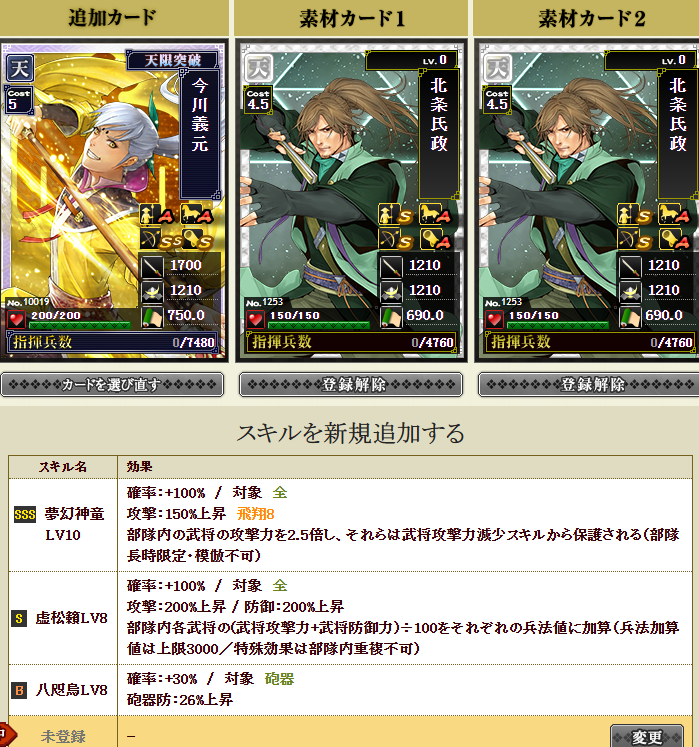Click the 天 rarity icon on 今川義元 card
The width and height of the screenshot is (699, 747).
[20, 68]
